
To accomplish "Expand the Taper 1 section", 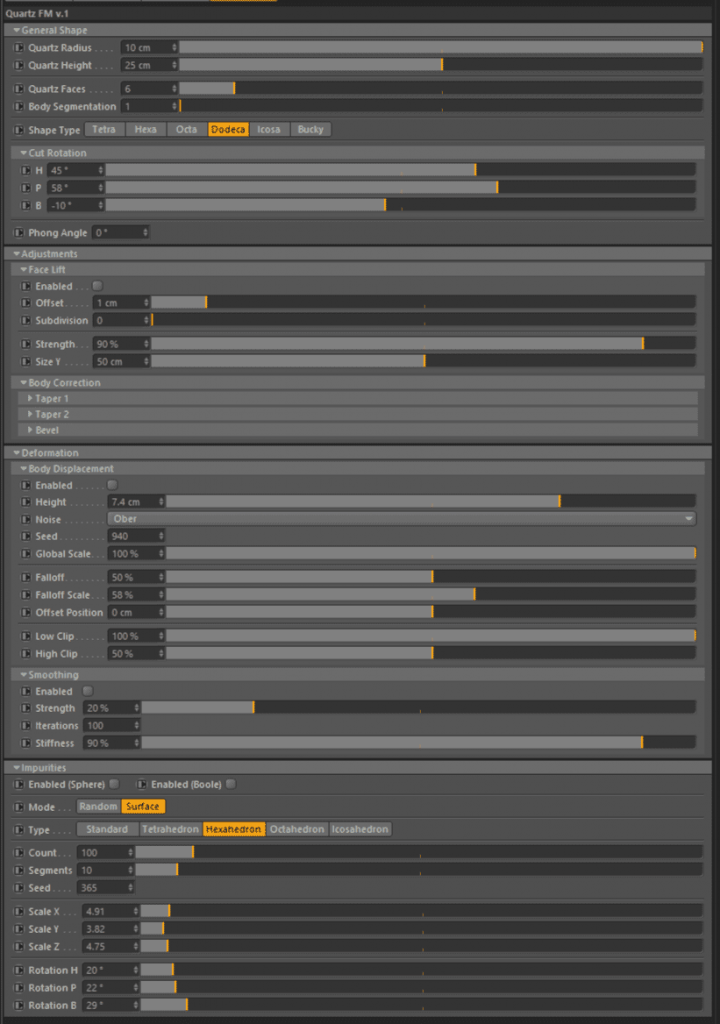I will click(x=30, y=398).
